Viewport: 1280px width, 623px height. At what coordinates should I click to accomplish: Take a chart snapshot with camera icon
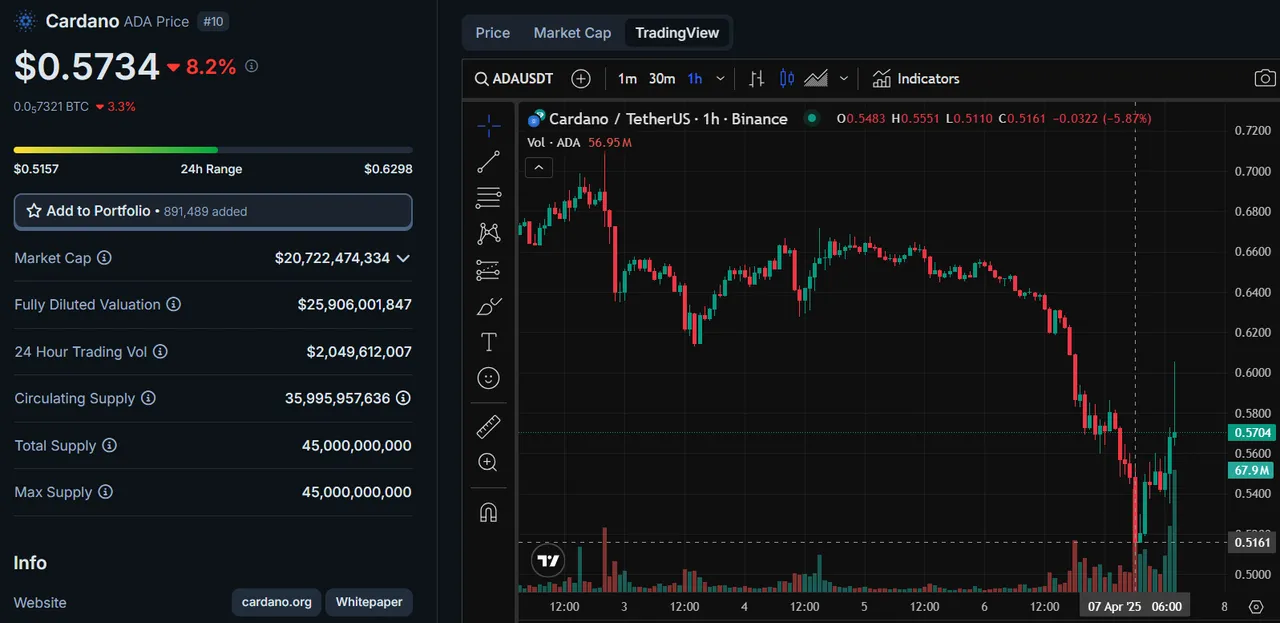point(1265,79)
